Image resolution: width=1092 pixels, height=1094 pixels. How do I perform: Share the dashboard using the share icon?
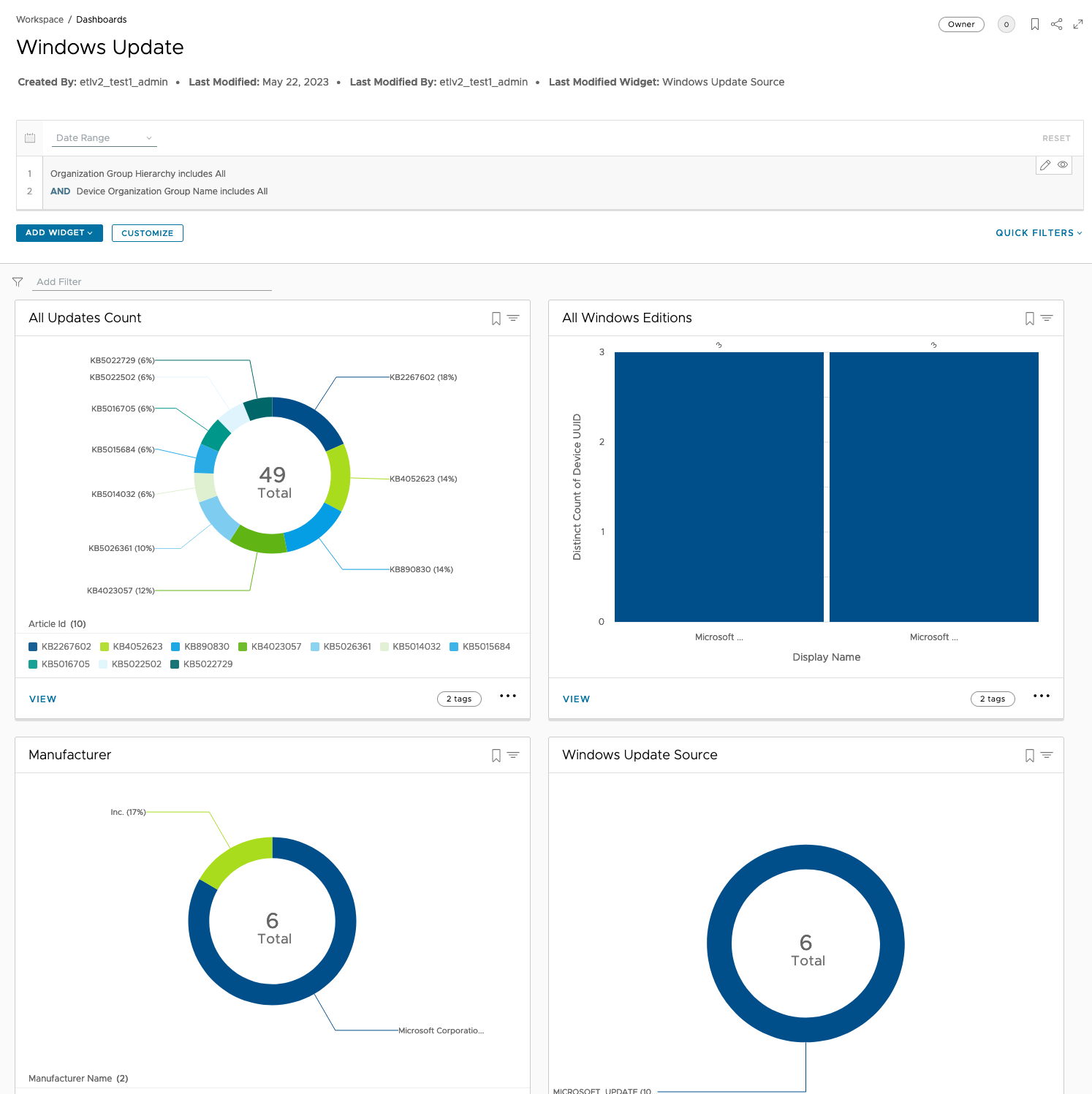coord(1057,23)
